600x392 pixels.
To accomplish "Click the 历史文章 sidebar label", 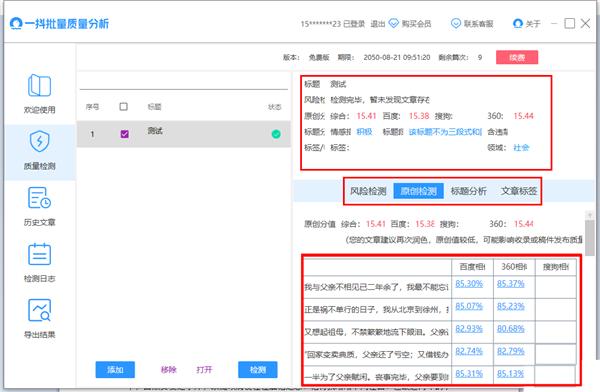I will (x=39, y=222).
